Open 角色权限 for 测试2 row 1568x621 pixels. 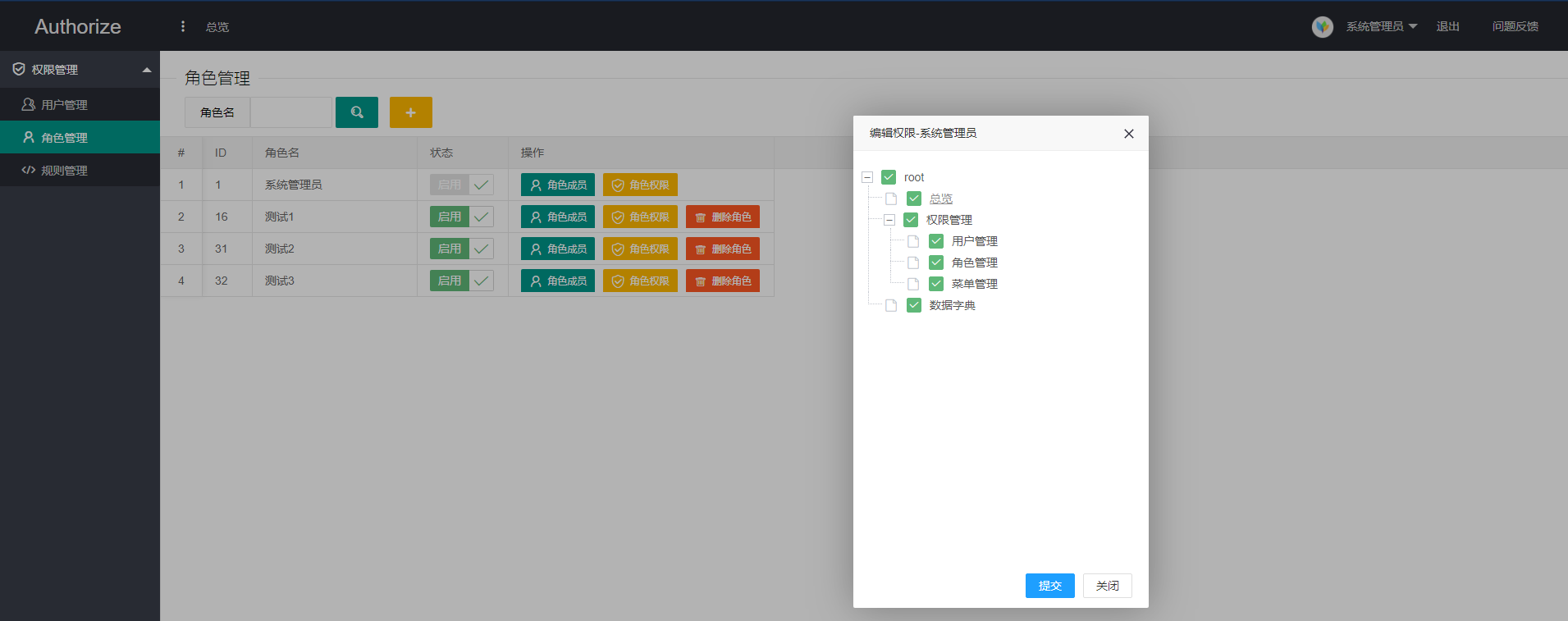(640, 249)
